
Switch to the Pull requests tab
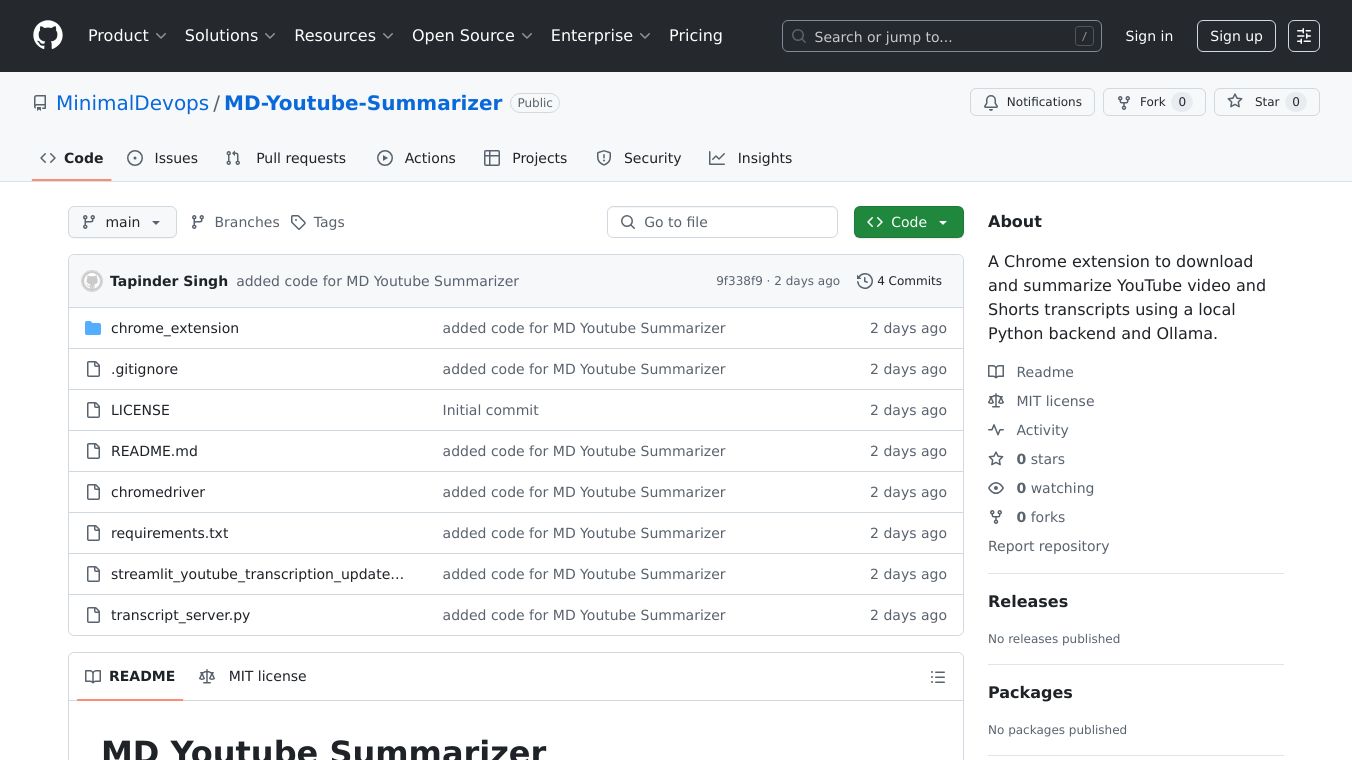click(286, 158)
